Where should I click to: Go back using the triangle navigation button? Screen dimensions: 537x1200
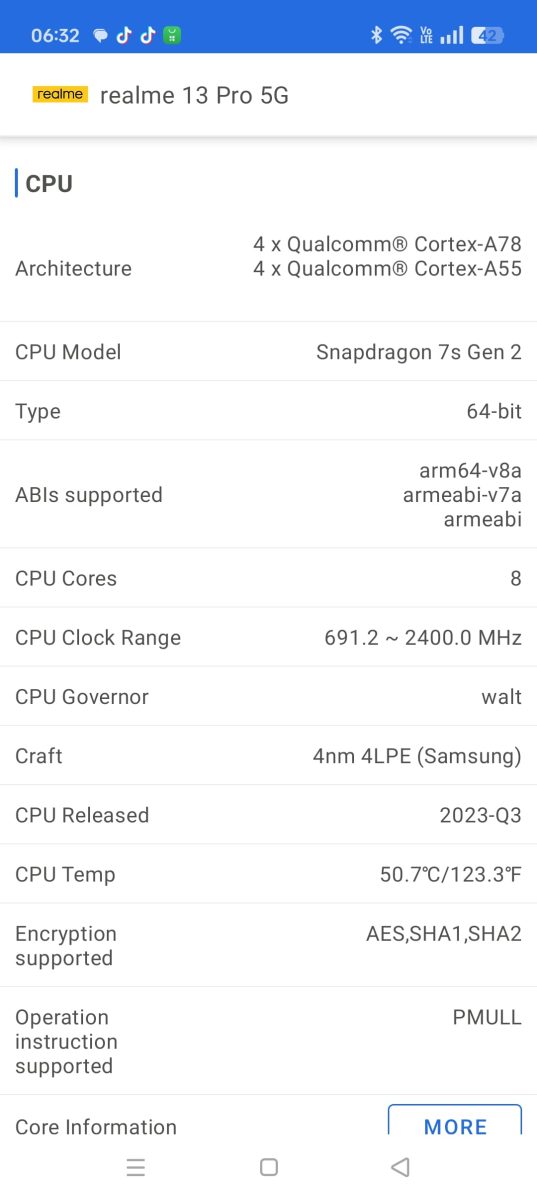400,1167
